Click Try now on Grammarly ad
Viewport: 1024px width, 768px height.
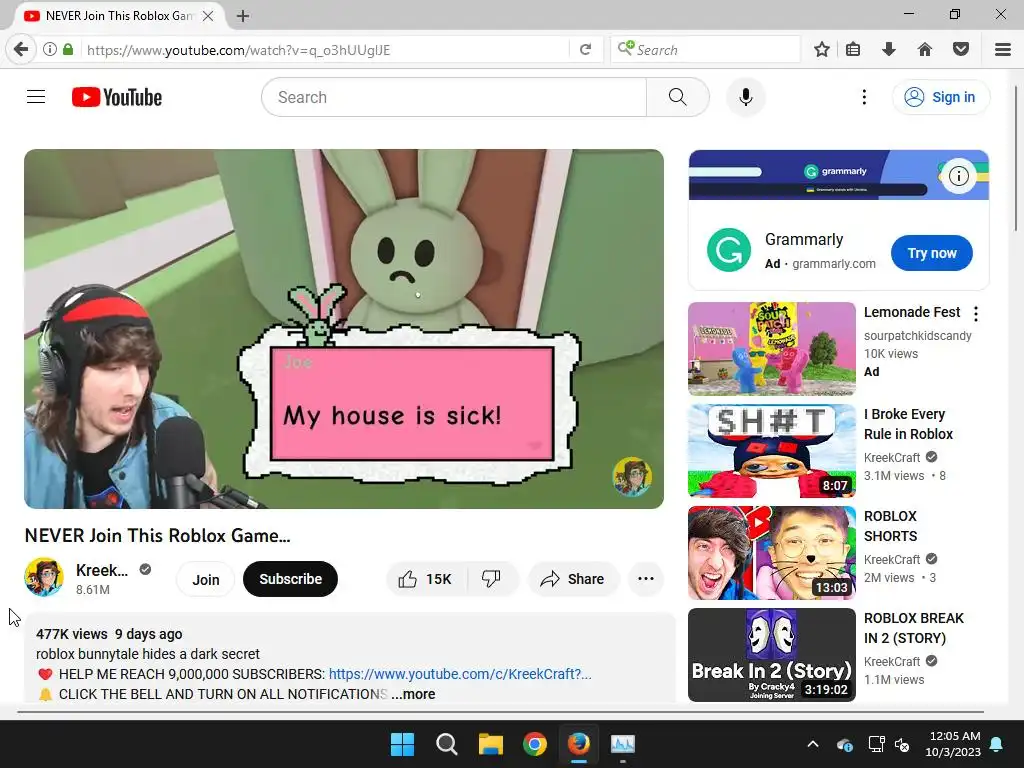pyautogui.click(x=932, y=253)
